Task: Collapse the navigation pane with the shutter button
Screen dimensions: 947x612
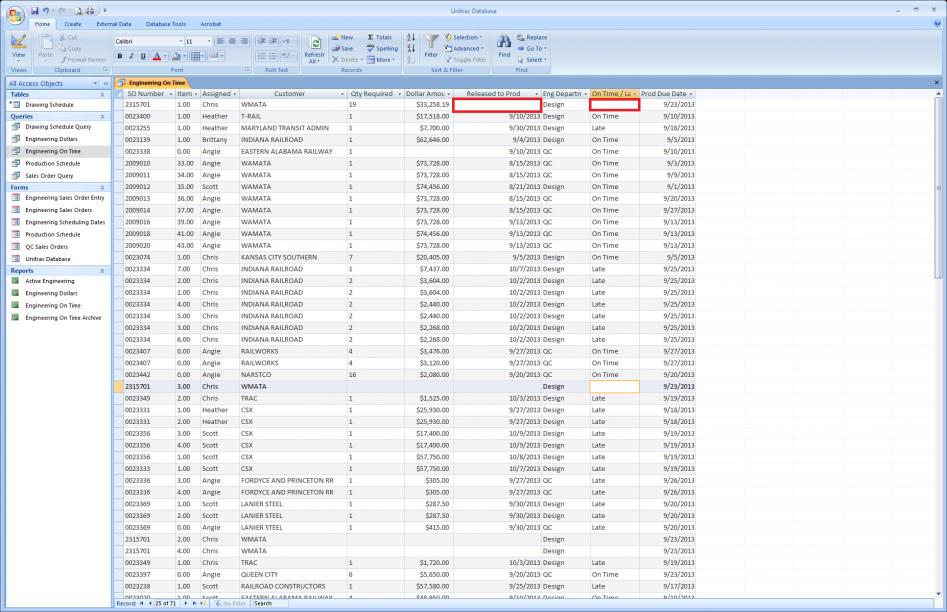Action: coord(106,83)
